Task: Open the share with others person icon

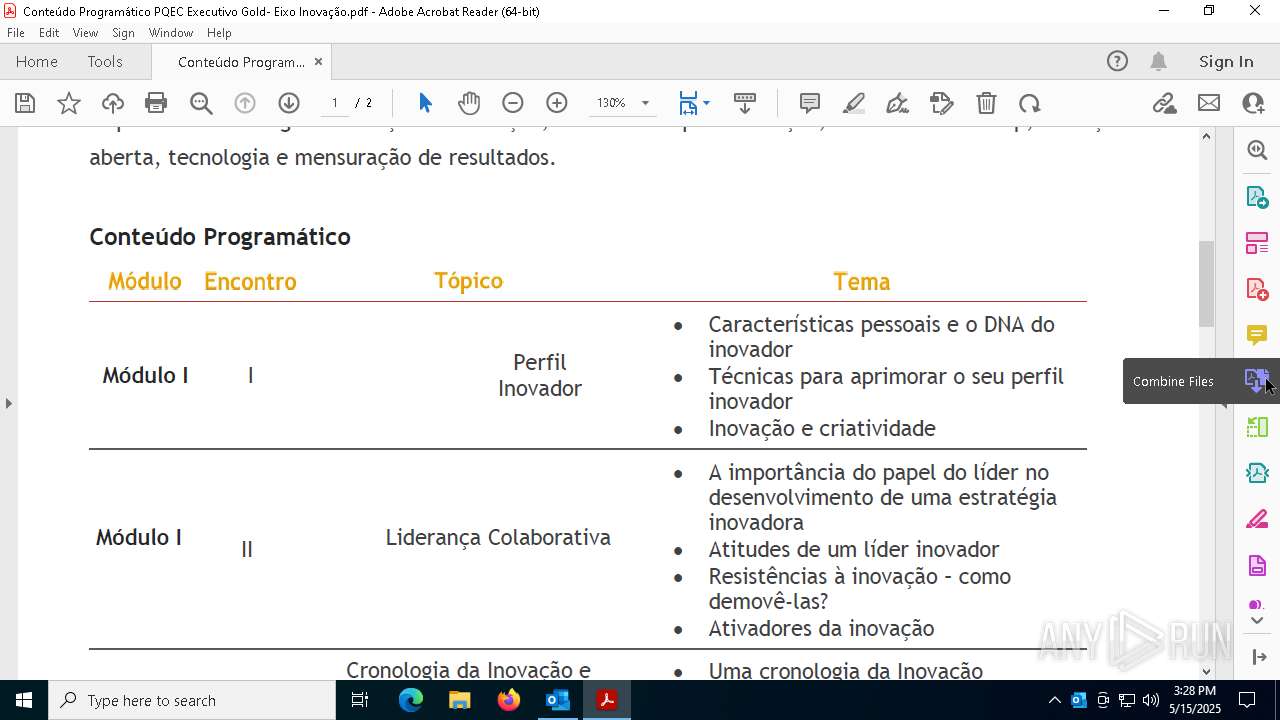Action: click(x=1253, y=103)
